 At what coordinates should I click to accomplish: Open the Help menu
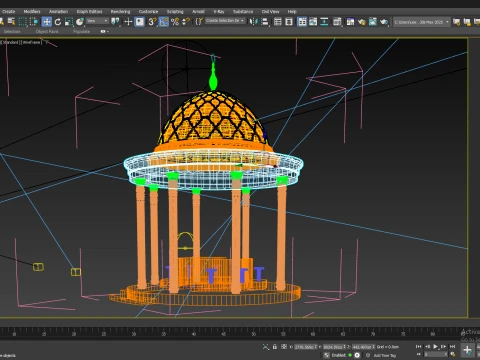click(x=292, y=12)
